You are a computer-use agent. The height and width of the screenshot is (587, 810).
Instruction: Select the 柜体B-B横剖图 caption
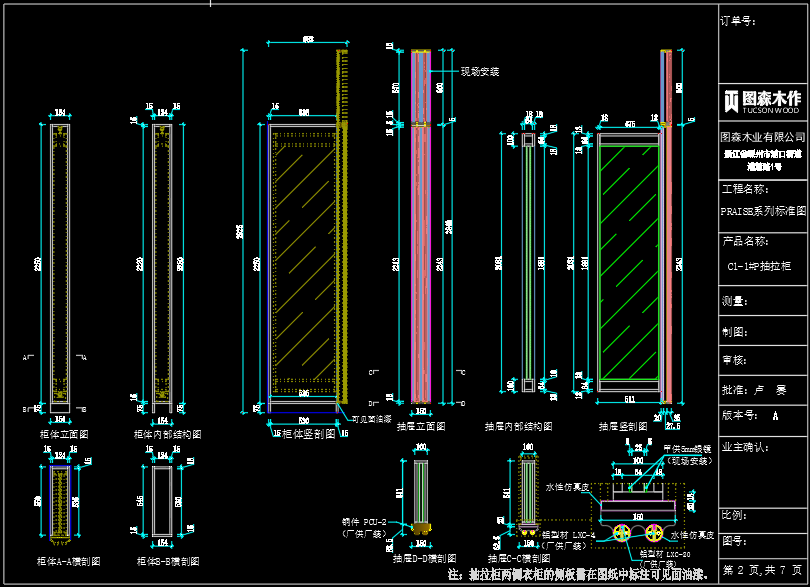168,562
